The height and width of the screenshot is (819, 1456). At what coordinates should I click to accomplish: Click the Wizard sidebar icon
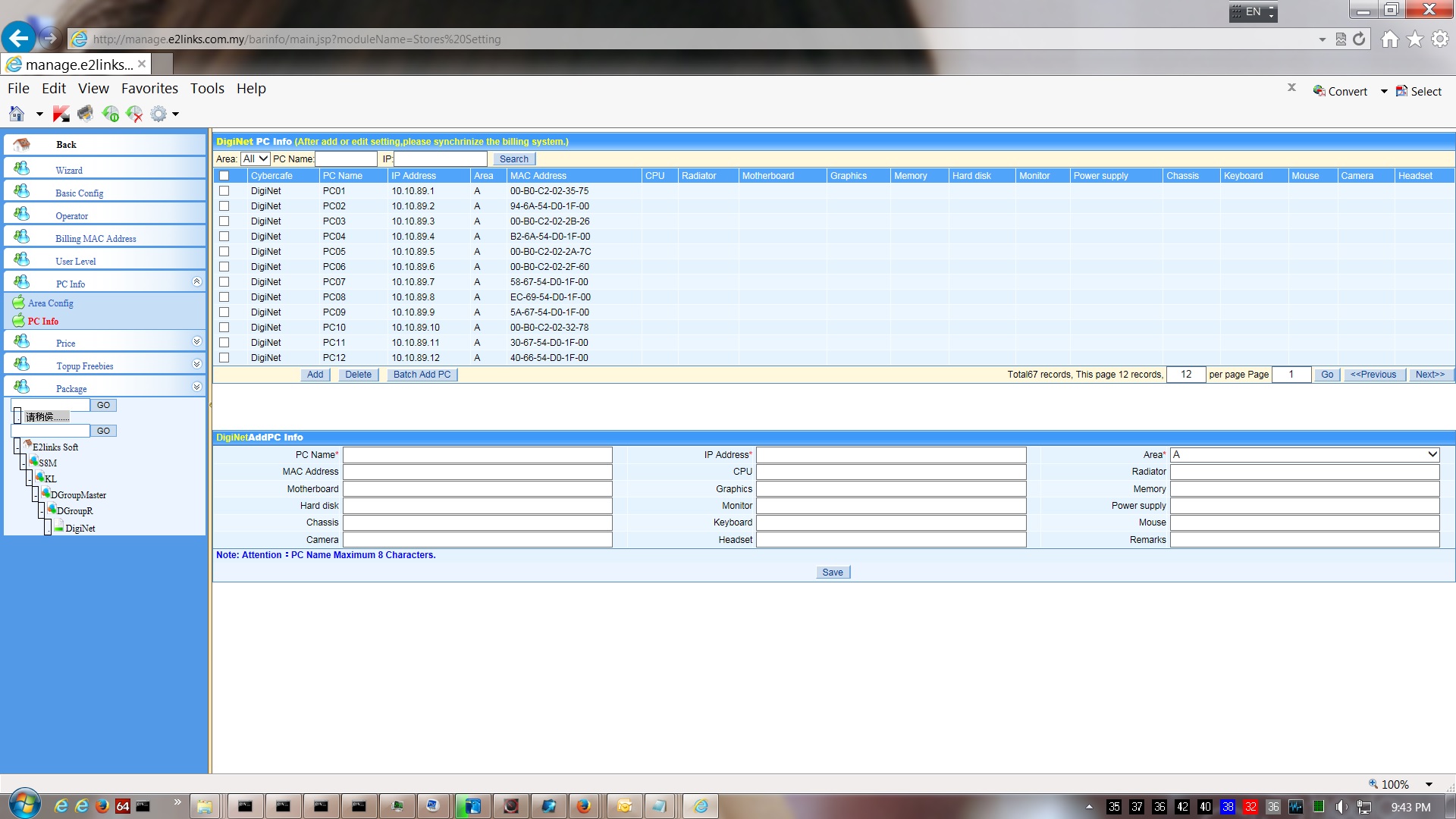point(22,168)
